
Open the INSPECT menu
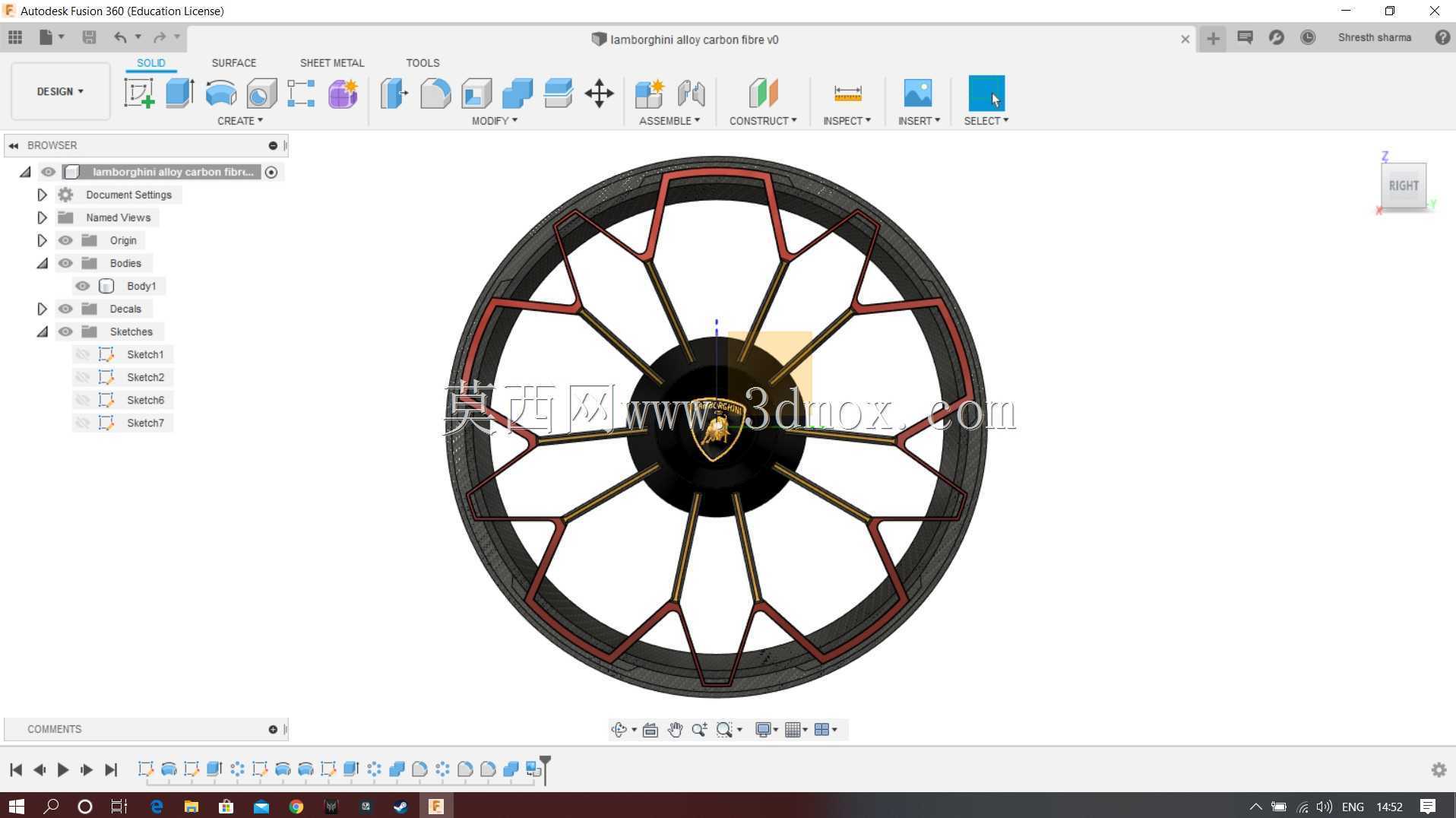[x=847, y=121]
